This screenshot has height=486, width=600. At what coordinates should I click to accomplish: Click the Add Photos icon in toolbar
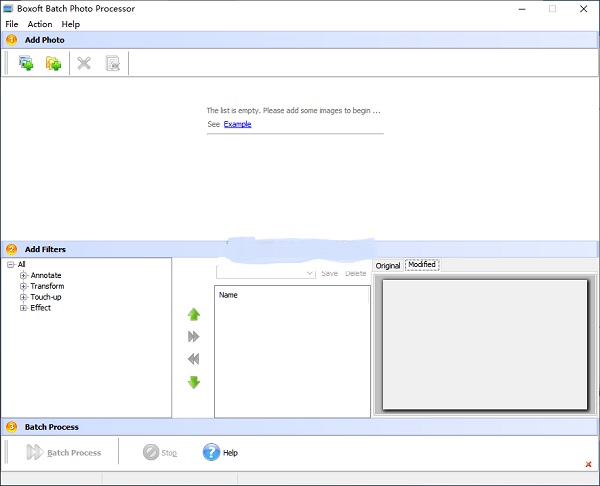click(x=26, y=63)
